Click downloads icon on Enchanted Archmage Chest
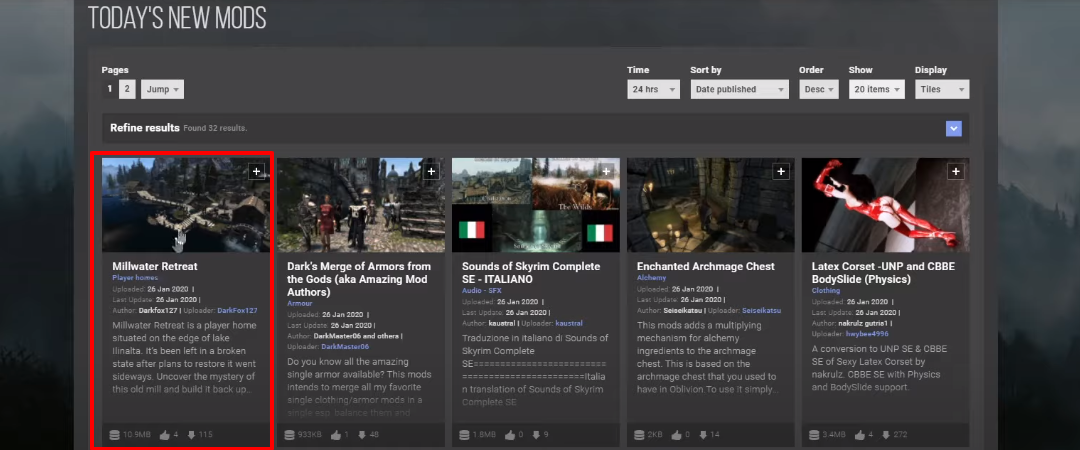1080x450 pixels. coord(704,435)
